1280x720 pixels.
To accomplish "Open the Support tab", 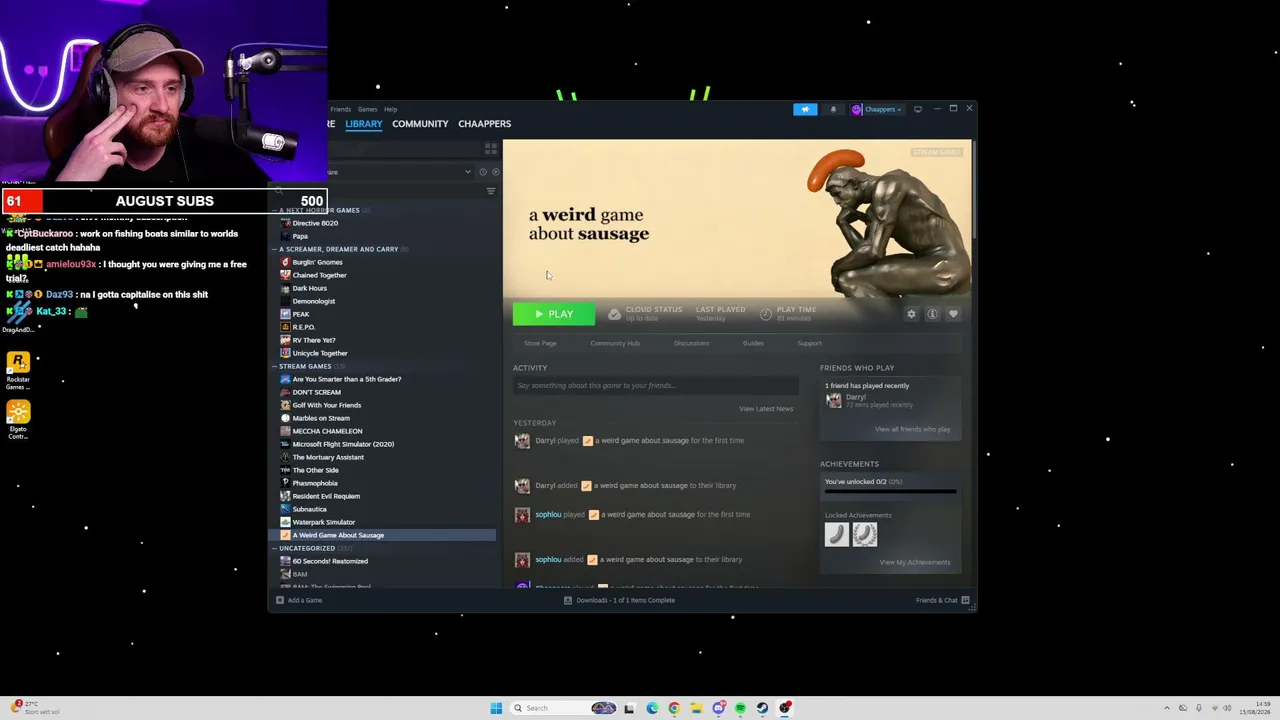I will [810, 343].
